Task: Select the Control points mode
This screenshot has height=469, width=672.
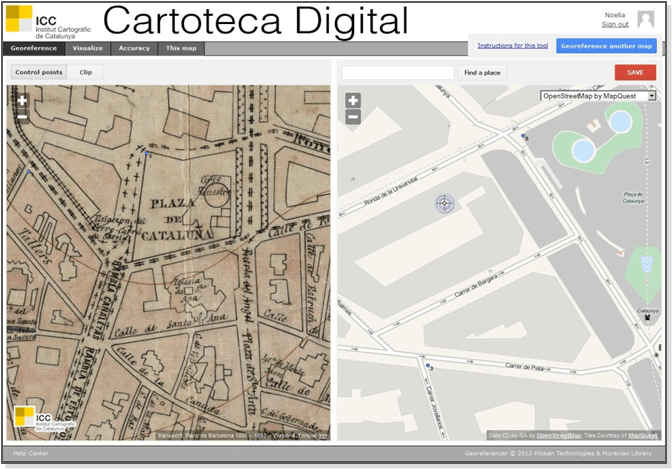Action: pyautogui.click(x=39, y=72)
